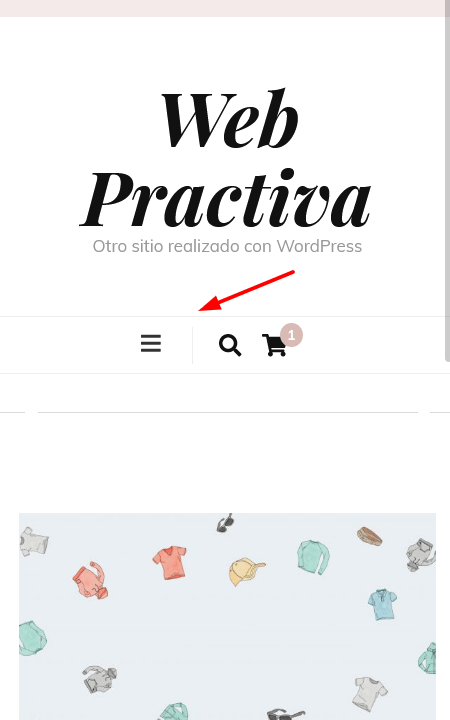The width and height of the screenshot is (450, 720).
Task: Click the white t-shirt in the banner's lower-right
Action: pyautogui.click(x=370, y=693)
